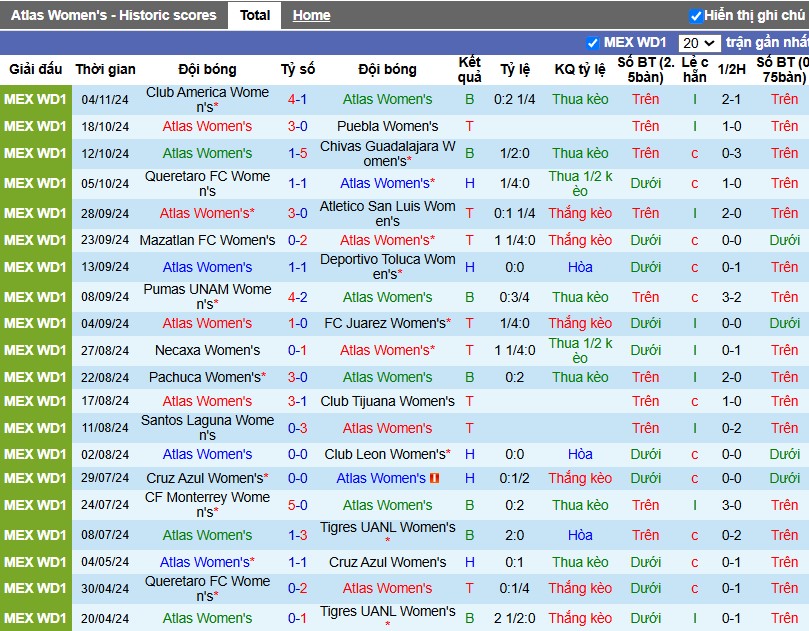
Task: Click the 'Kết quả' column header
Action: (x=470, y=70)
